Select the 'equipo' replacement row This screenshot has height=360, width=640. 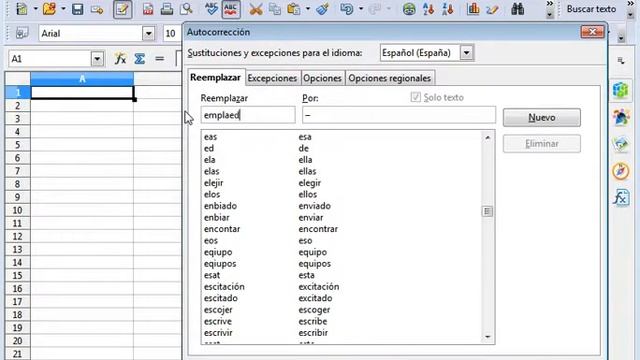point(342,252)
